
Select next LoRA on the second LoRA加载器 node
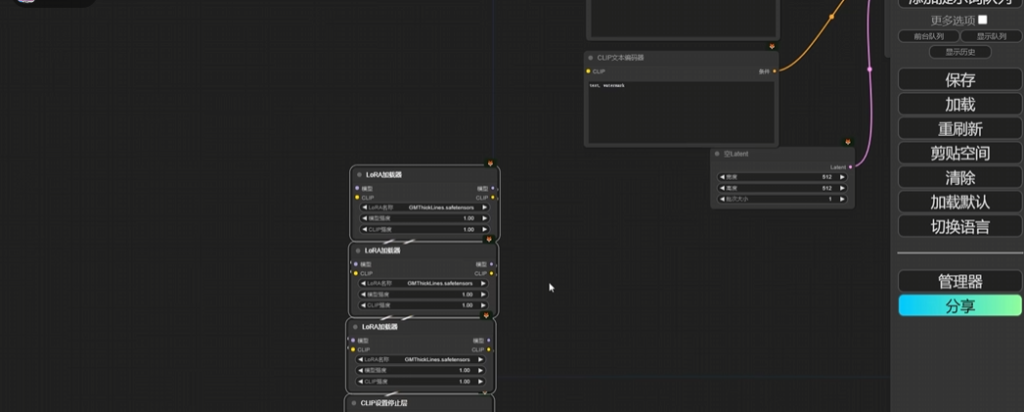pos(484,284)
